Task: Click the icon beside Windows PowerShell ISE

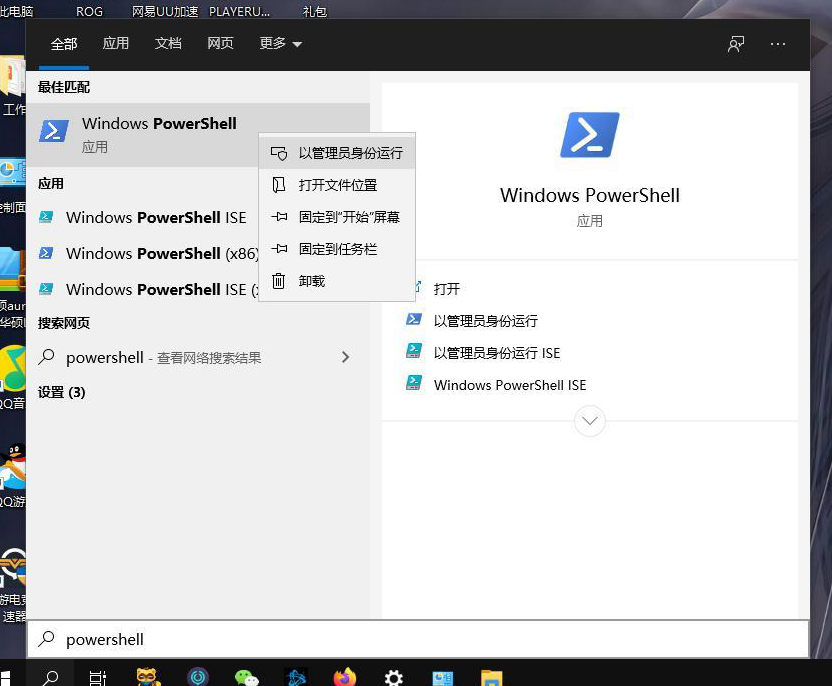Action: click(x=46, y=217)
